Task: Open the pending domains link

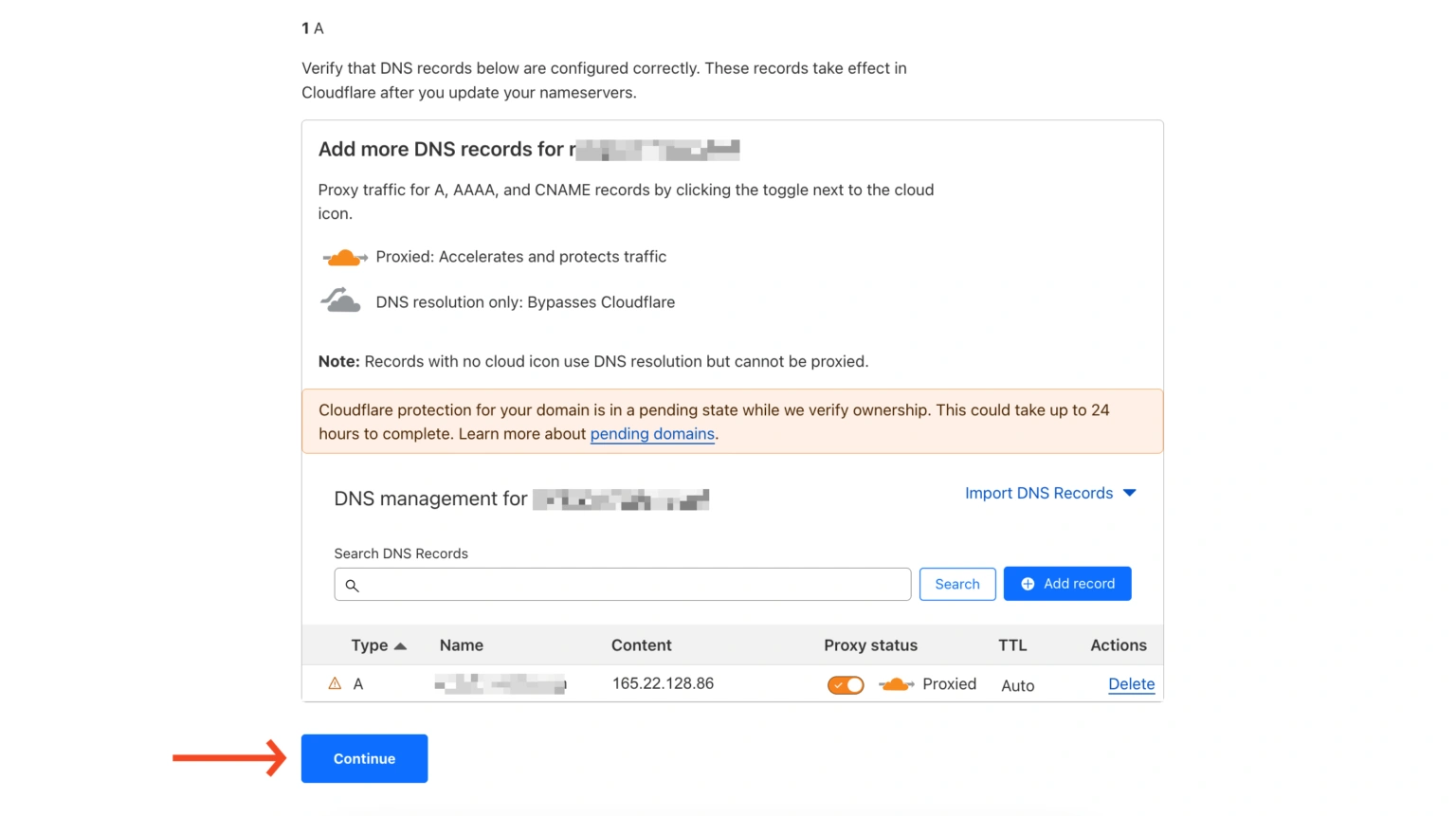Action: (652, 434)
